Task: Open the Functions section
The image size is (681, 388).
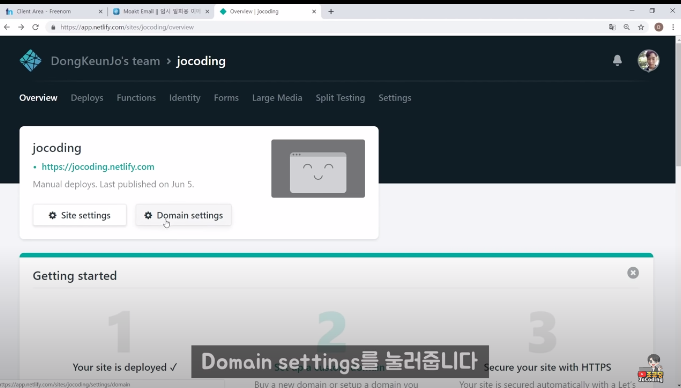Action: [x=136, y=98]
